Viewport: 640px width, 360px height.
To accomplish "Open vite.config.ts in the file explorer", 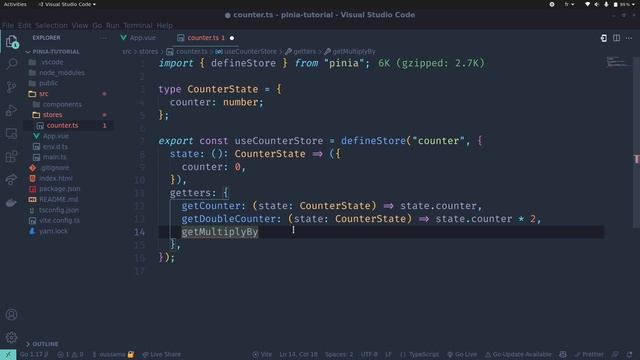I will coord(60,220).
